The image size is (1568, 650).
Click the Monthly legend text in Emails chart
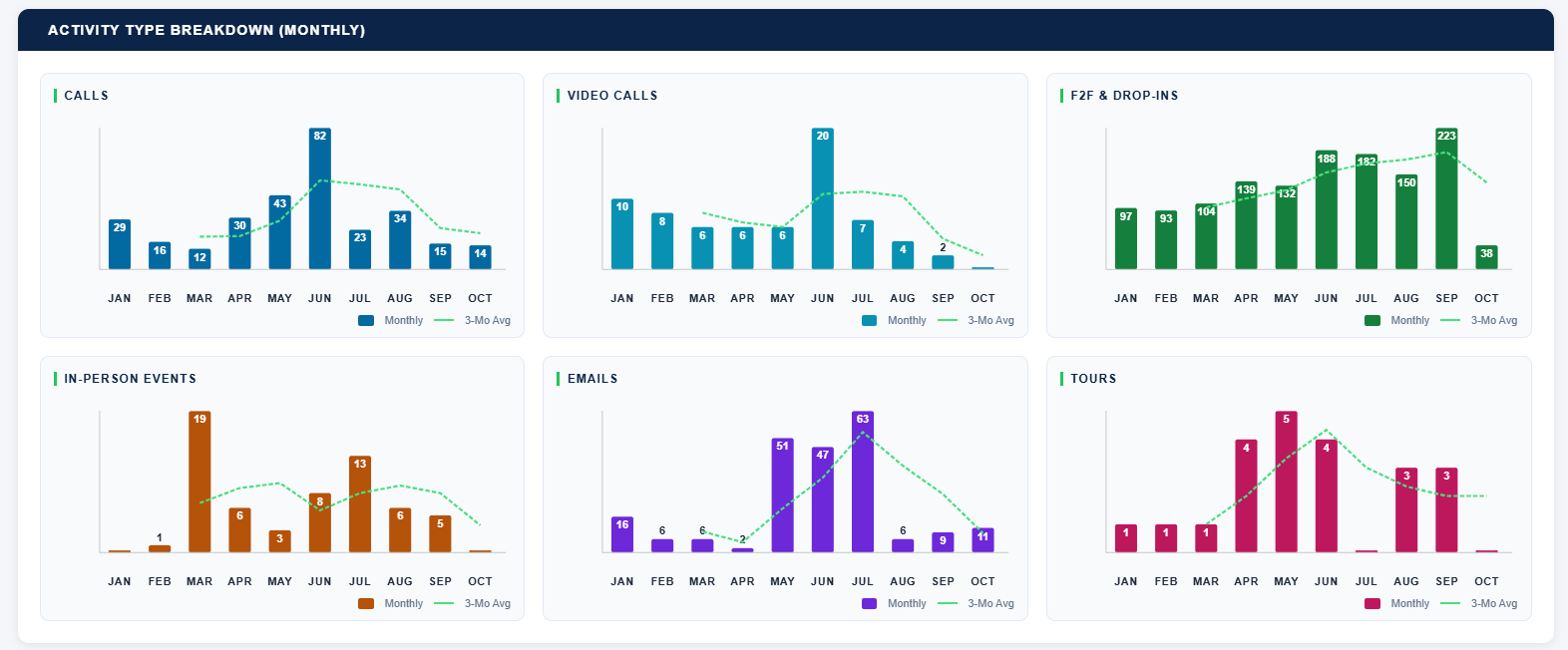pos(907,603)
